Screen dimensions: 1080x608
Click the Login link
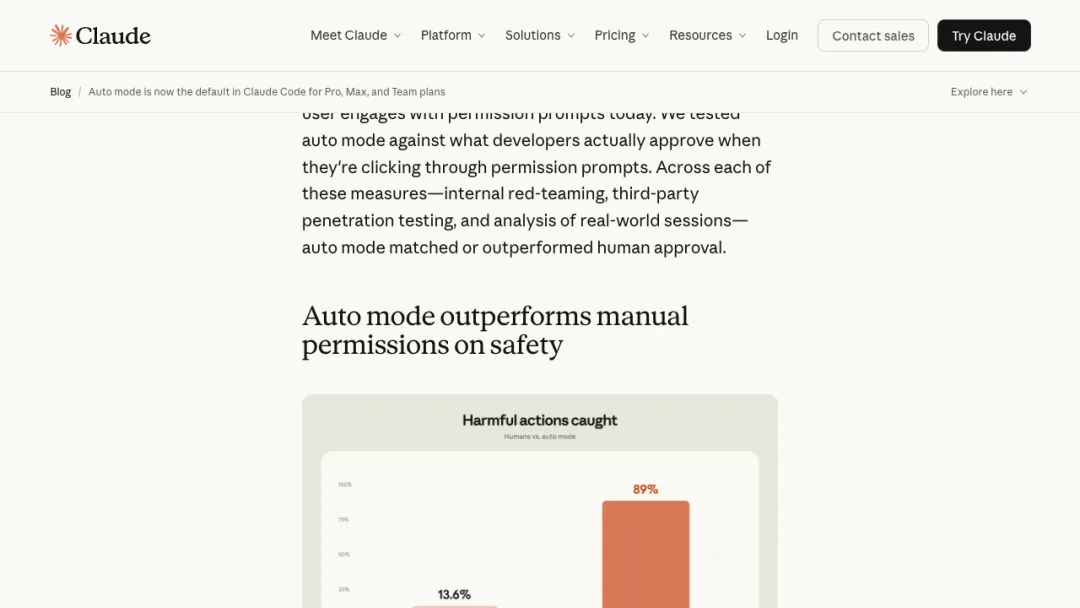coord(782,35)
